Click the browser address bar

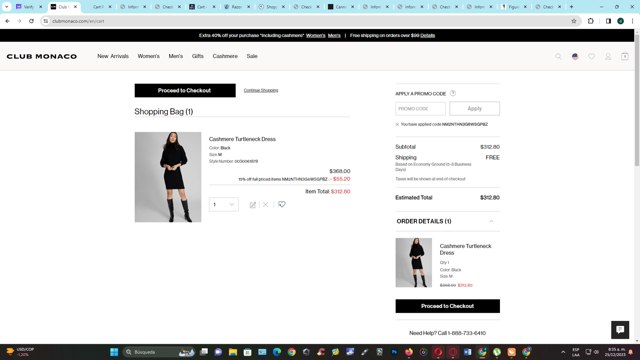(309, 21)
